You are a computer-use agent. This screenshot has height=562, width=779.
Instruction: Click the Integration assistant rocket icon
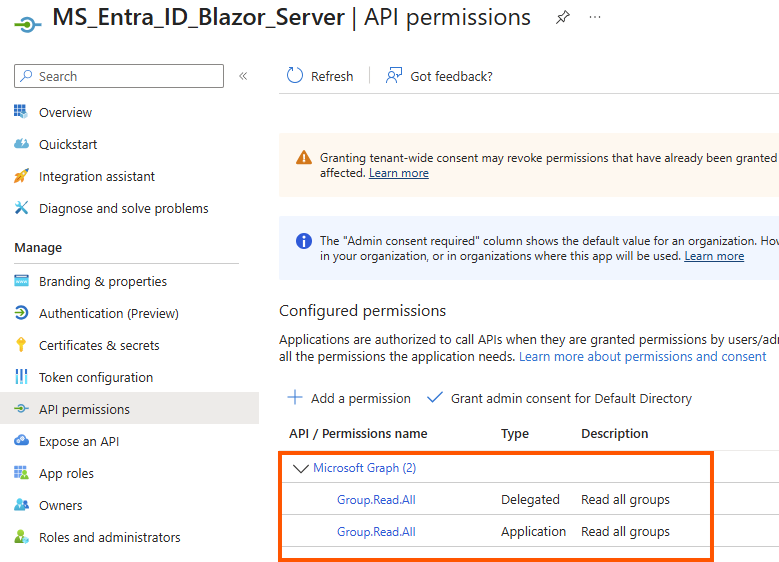click(x=21, y=175)
